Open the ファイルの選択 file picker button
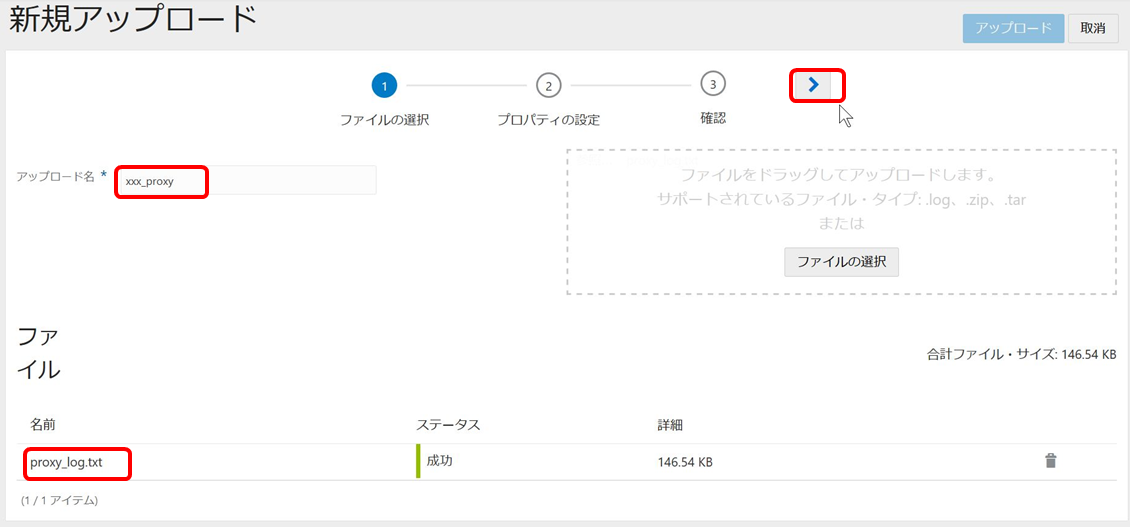Viewport: 1130px width, 527px height. pyautogui.click(x=842, y=262)
